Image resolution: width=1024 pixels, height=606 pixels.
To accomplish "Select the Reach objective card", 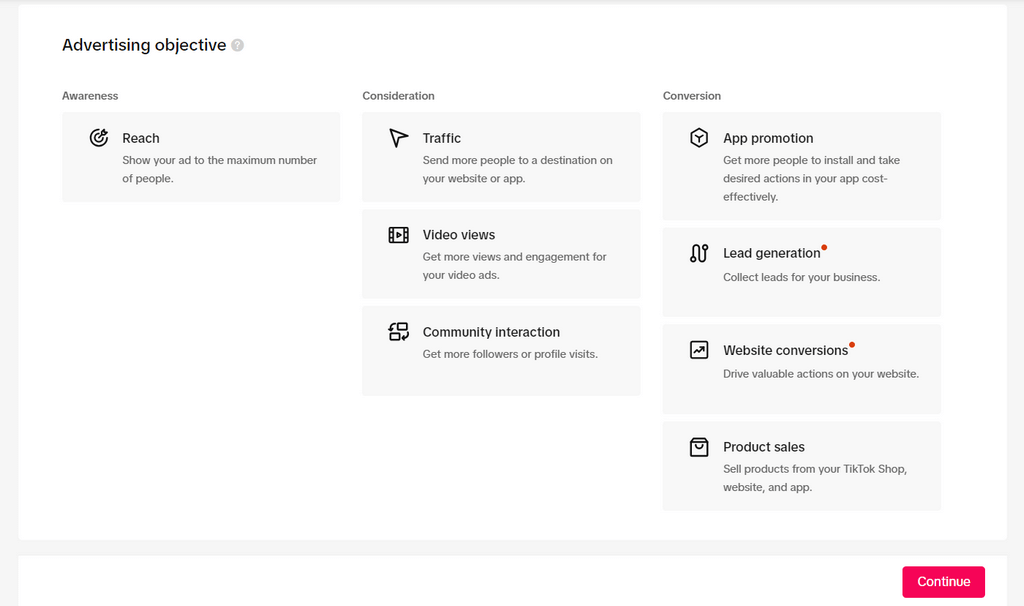I will pyautogui.click(x=201, y=157).
